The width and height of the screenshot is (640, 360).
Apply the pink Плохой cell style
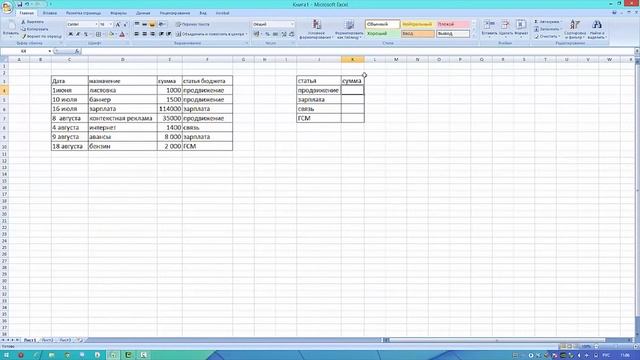click(453, 24)
